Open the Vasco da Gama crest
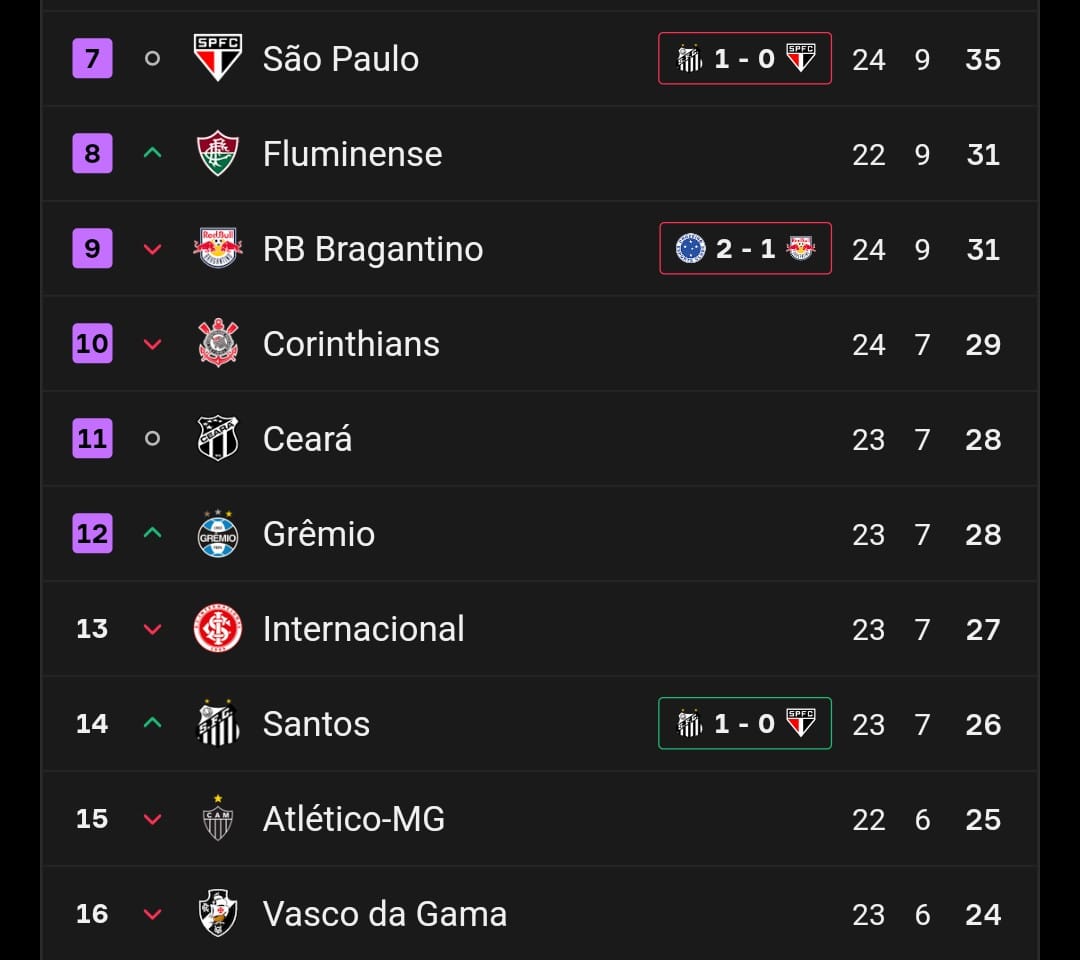This screenshot has width=1080, height=960. click(x=218, y=913)
